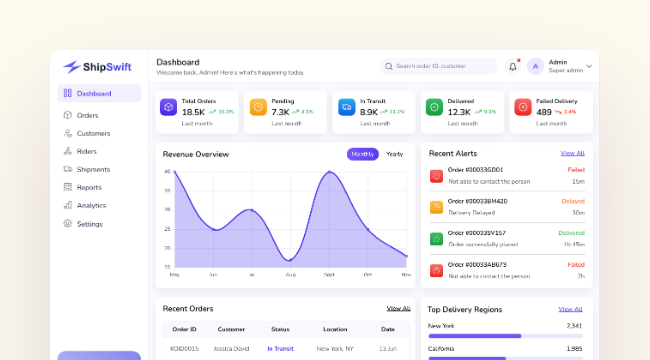650x360 pixels.
Task: Click the red Failed Delivery icon
Action: pyautogui.click(x=523, y=107)
